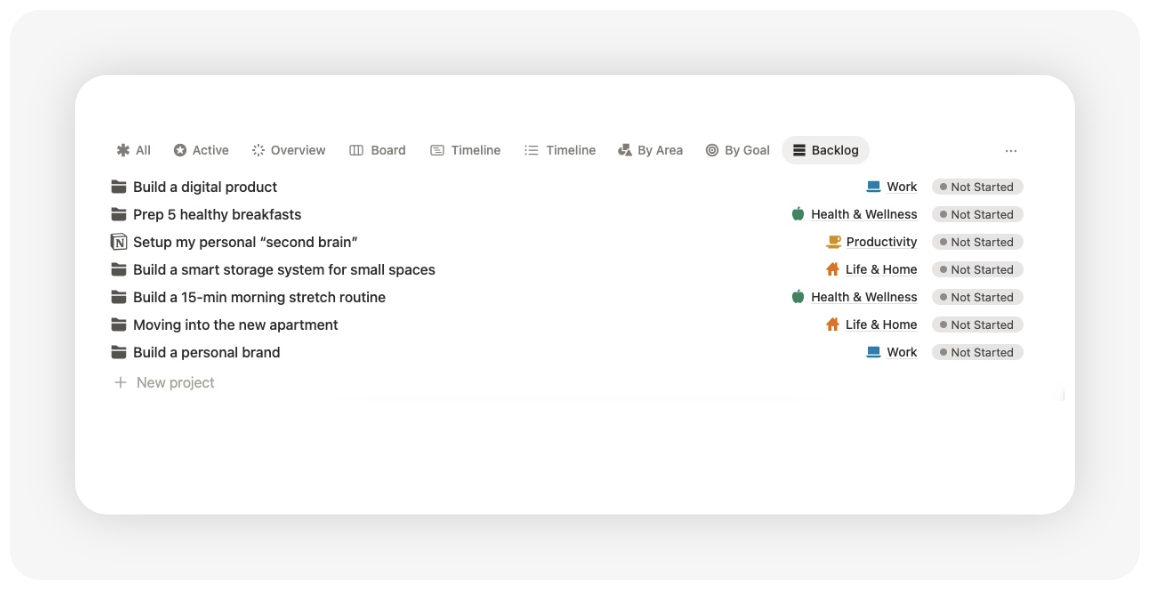Open the Overview tab
The height and width of the screenshot is (590, 1150).
(288, 150)
